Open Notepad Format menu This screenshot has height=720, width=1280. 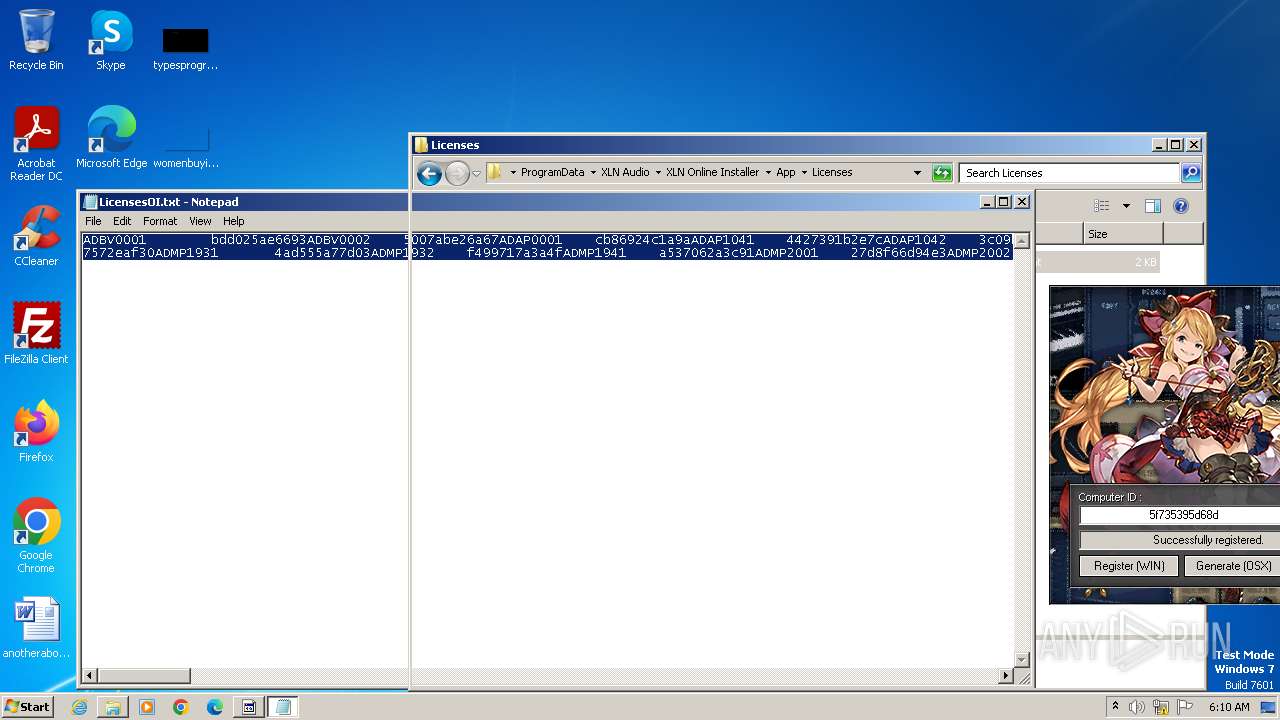click(x=160, y=221)
